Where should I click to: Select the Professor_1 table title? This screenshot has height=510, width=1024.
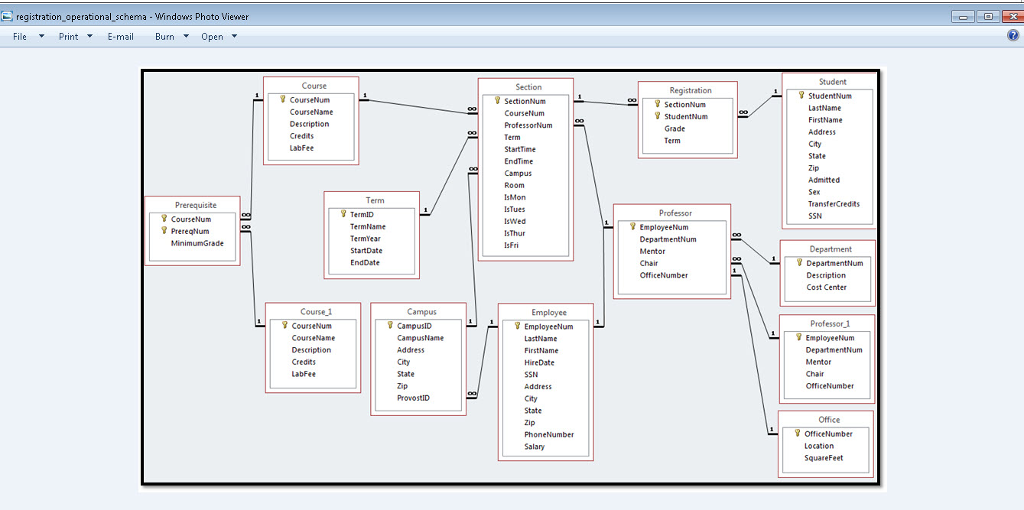[829, 323]
